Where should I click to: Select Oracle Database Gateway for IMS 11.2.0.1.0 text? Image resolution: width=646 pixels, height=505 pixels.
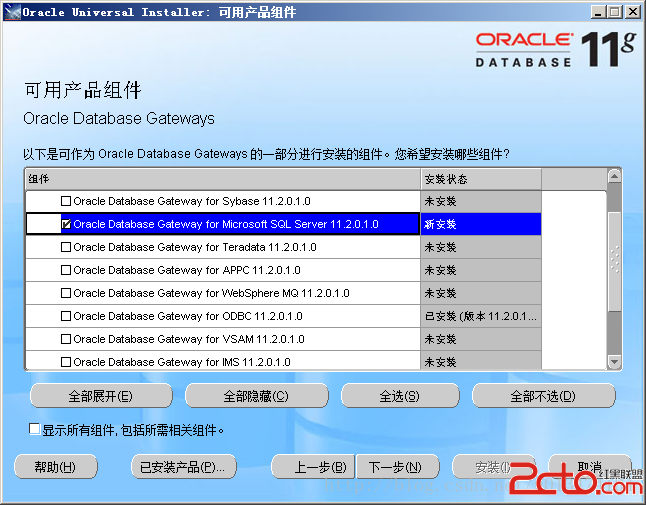(182, 362)
